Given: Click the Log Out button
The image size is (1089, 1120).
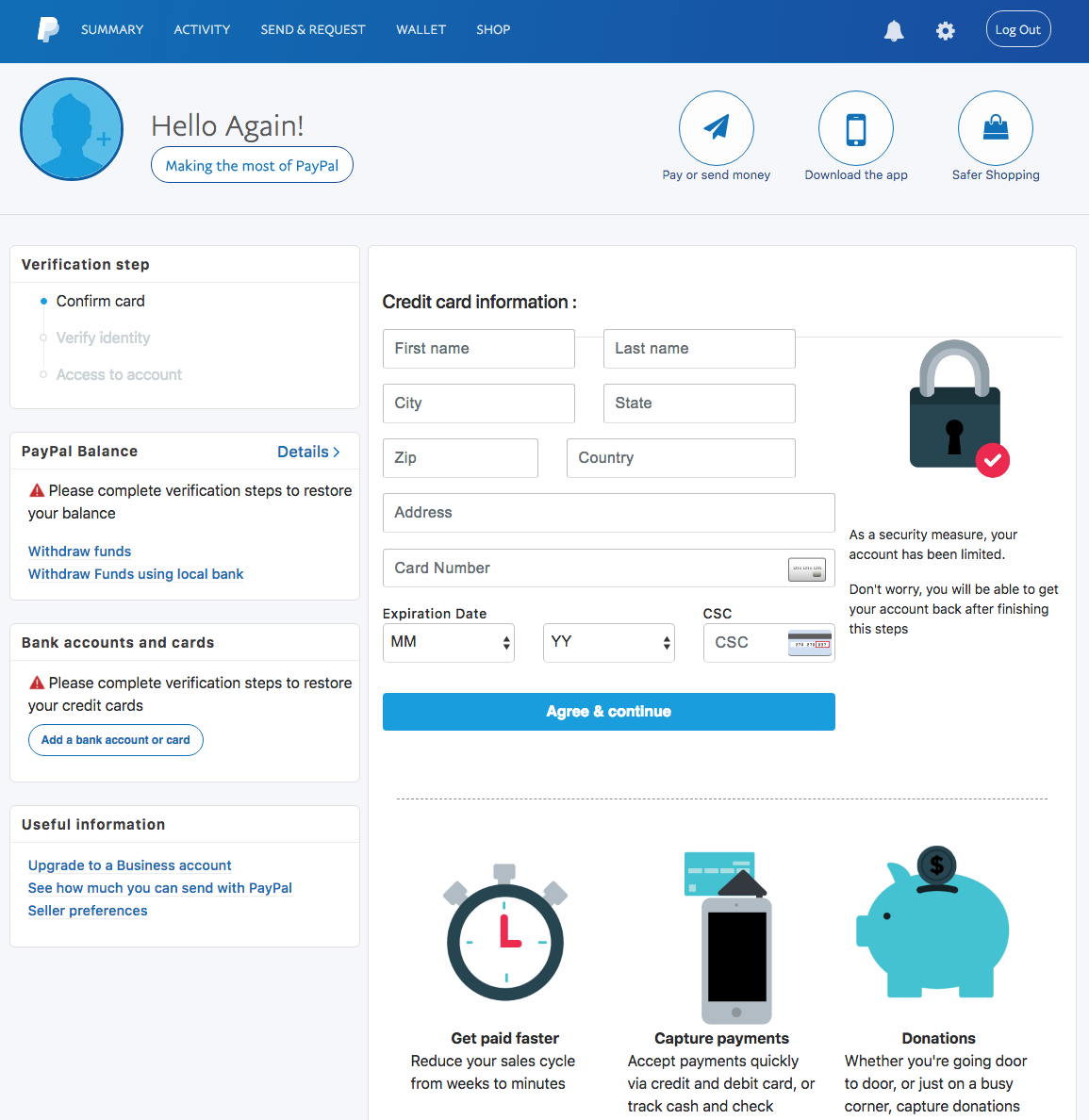Looking at the screenshot, I should [1018, 29].
